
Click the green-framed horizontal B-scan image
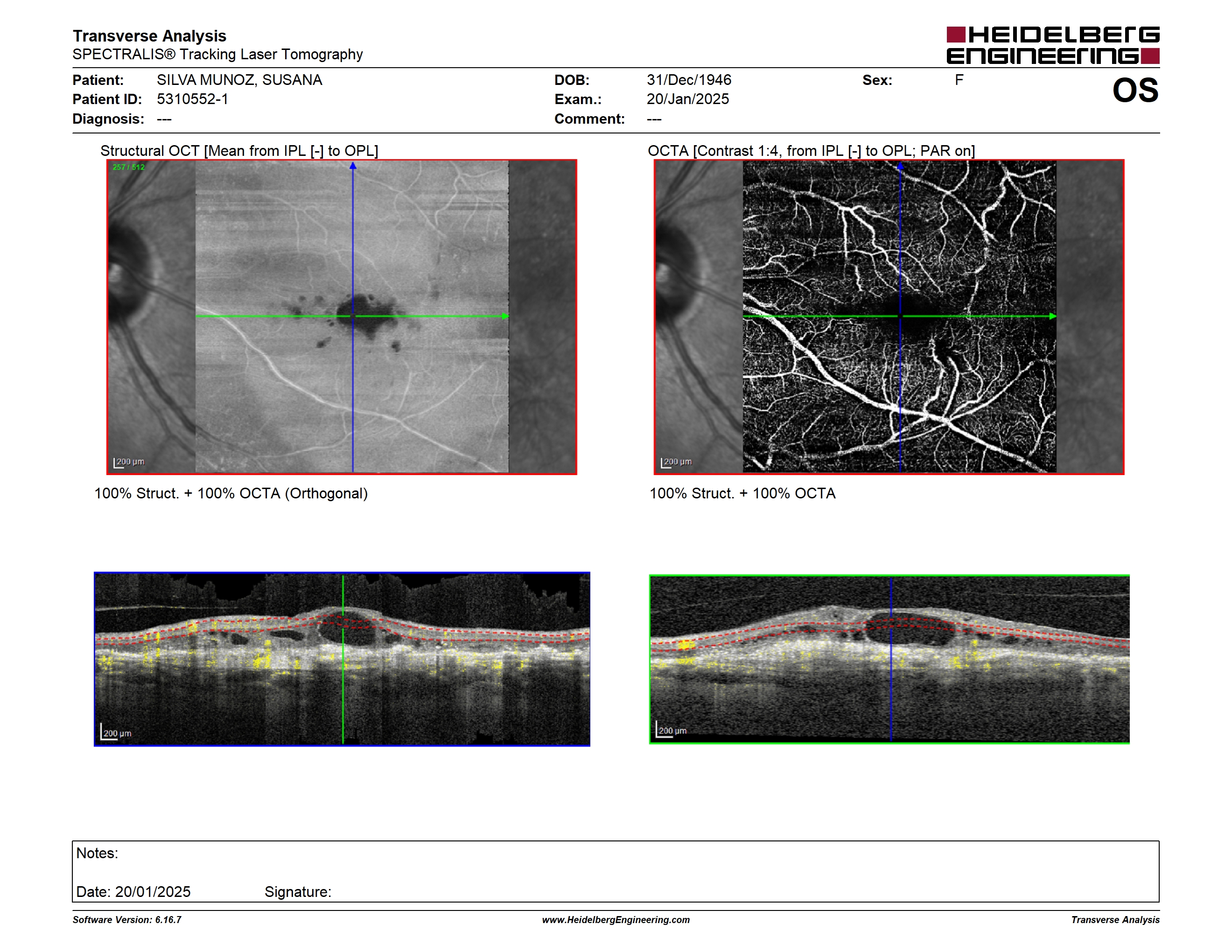[x=889, y=659]
